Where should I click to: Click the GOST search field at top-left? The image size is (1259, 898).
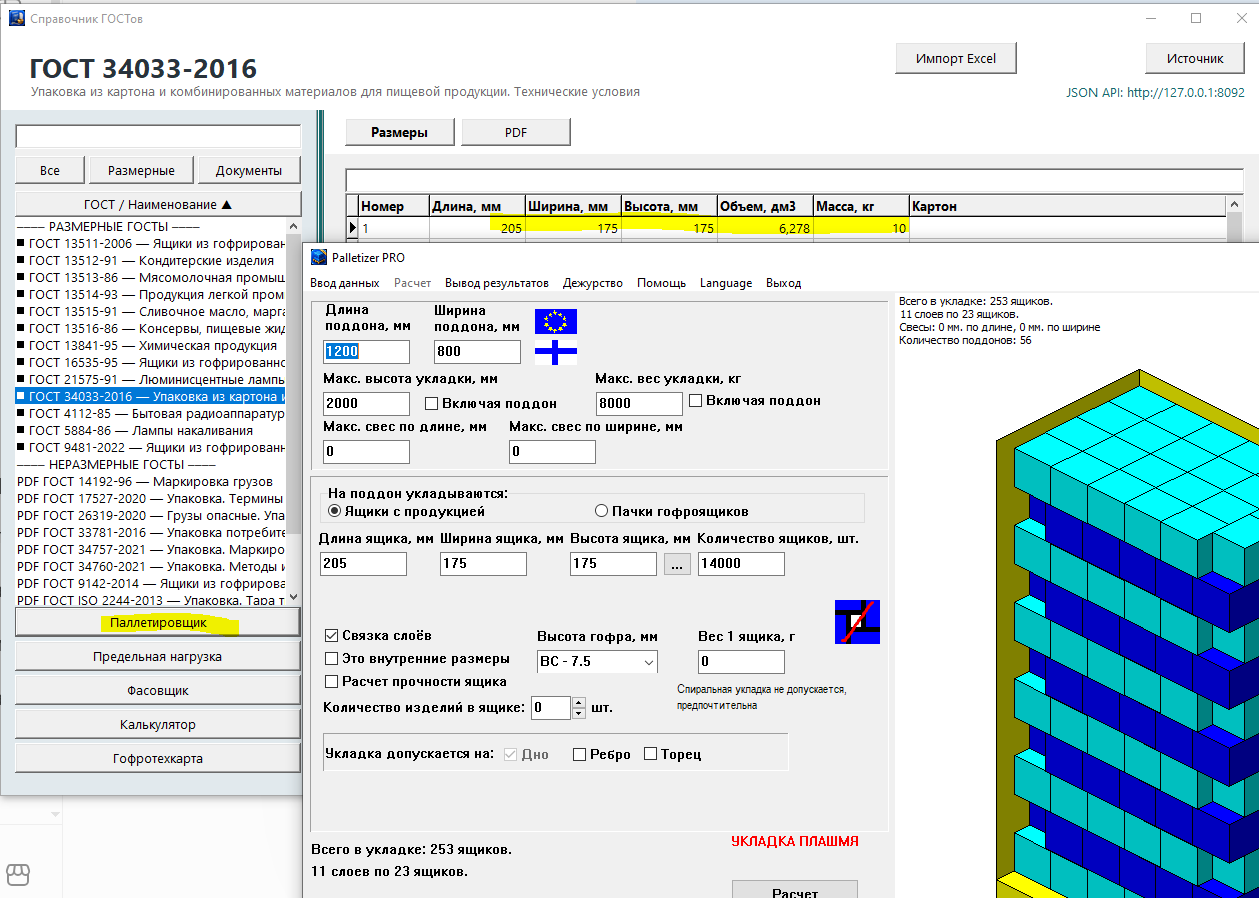coord(158,136)
